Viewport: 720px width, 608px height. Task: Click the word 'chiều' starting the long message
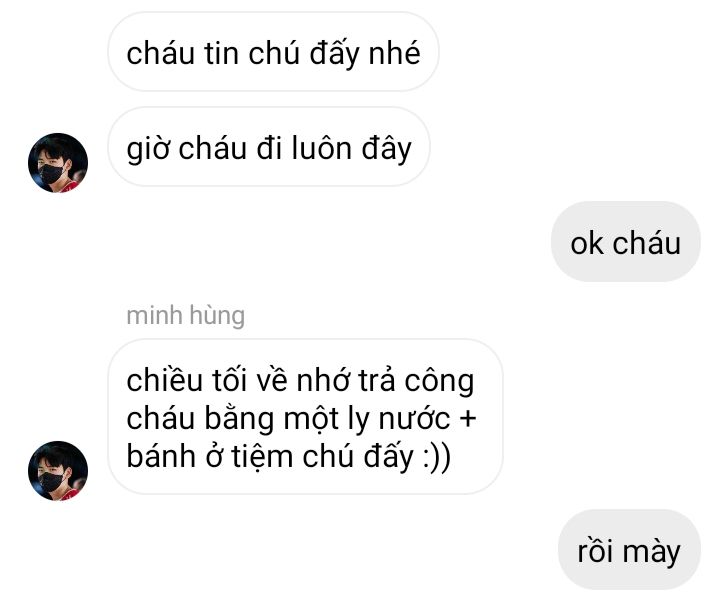click(164, 380)
